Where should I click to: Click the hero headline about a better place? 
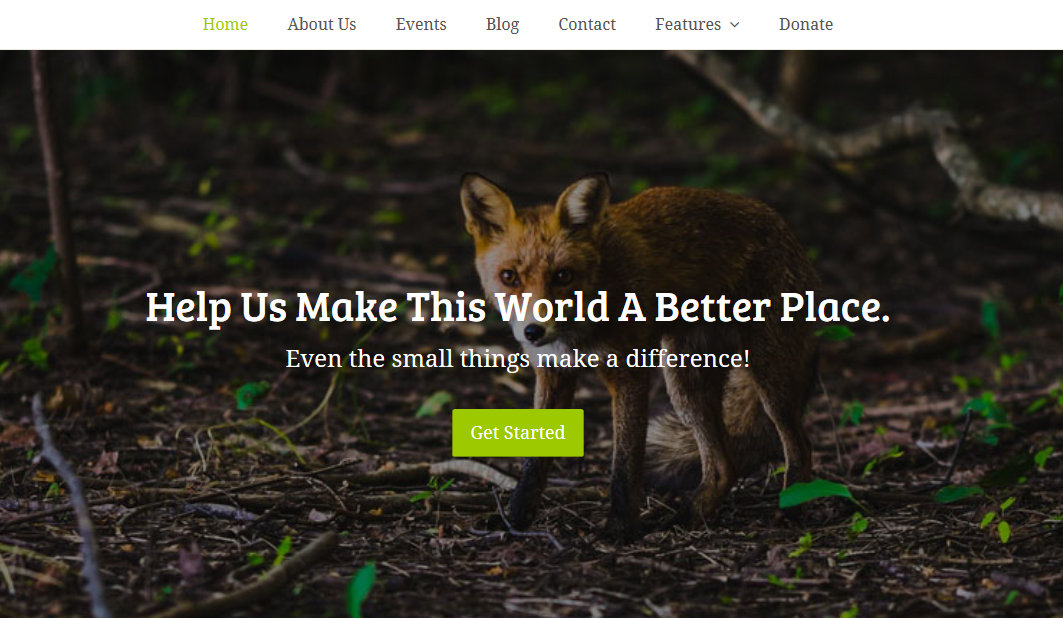[518, 307]
